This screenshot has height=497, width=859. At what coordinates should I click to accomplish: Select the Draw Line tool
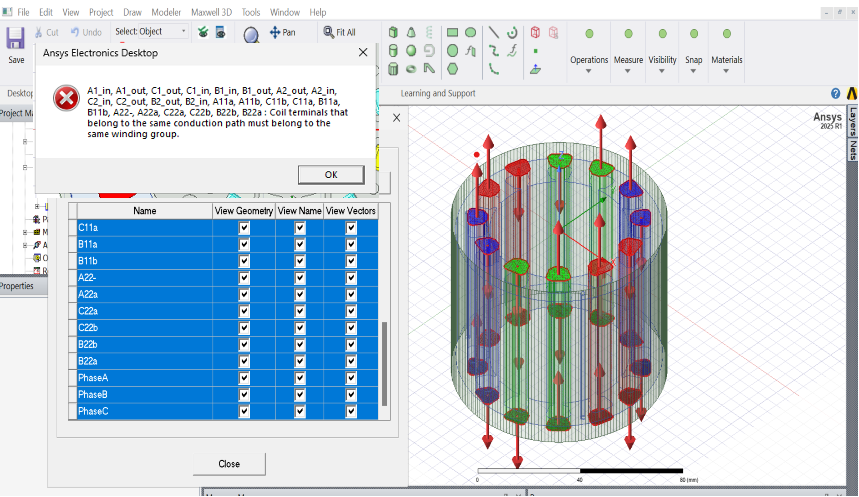494,32
